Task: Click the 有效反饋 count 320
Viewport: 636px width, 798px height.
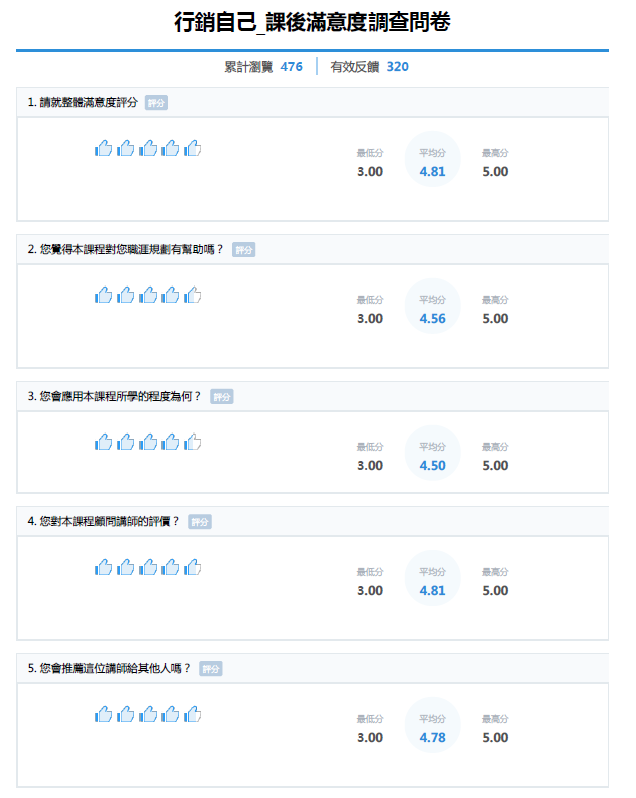Action: [x=397, y=67]
